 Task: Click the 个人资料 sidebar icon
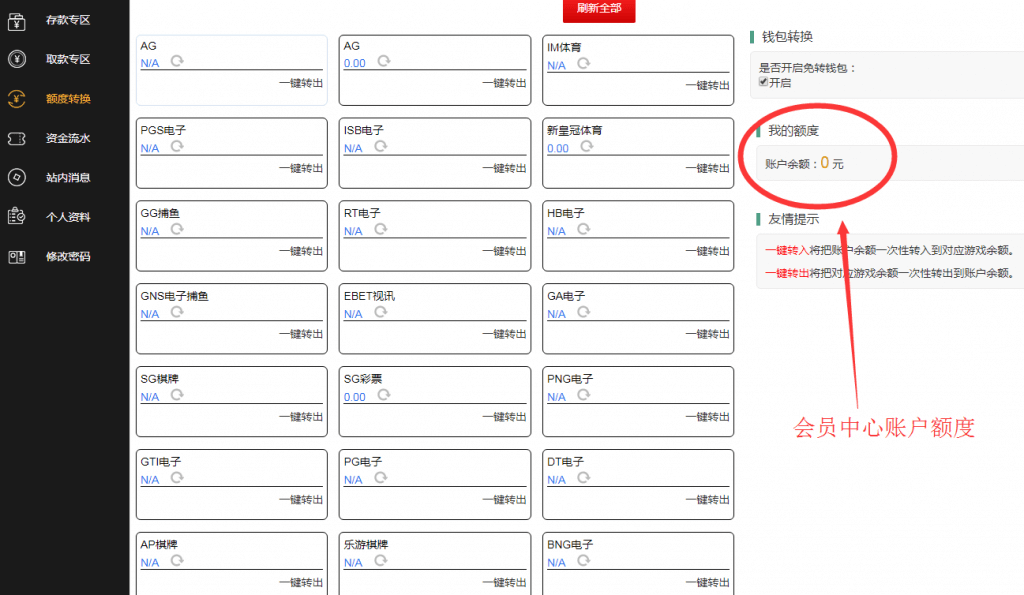click(16, 217)
